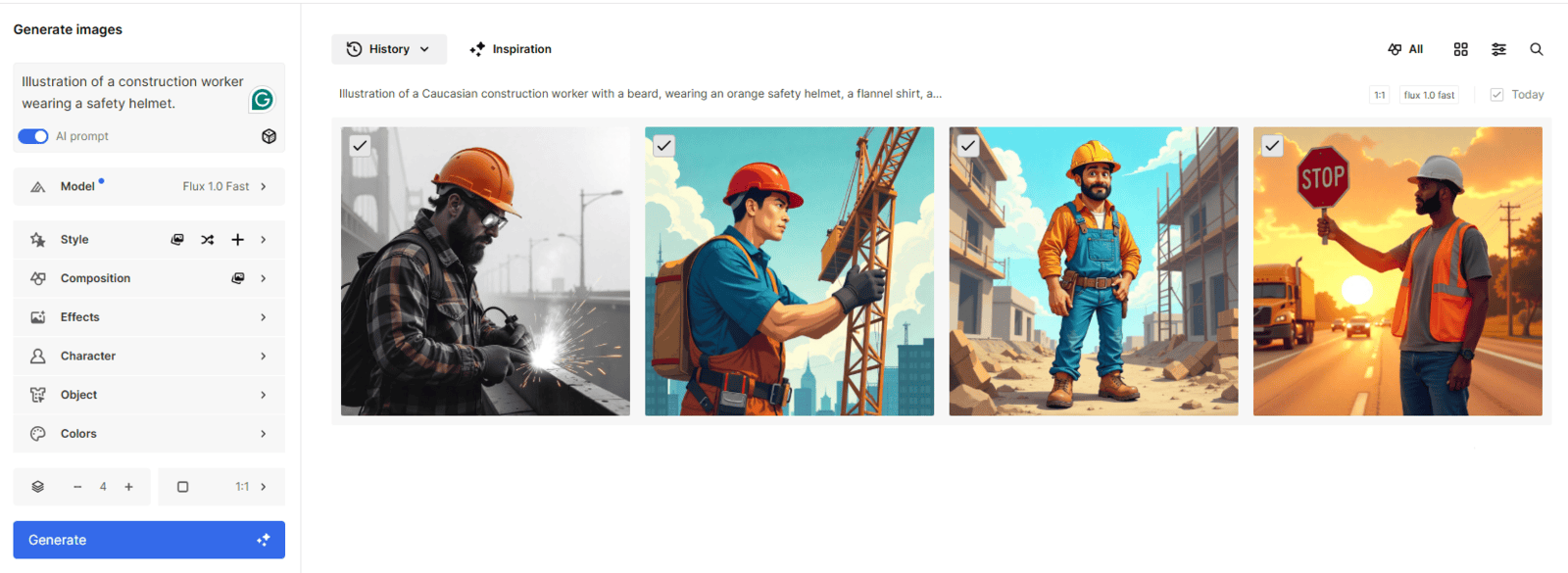The width and height of the screenshot is (1568, 573).
Task: Click the Colors palette icon
Action: click(38, 434)
